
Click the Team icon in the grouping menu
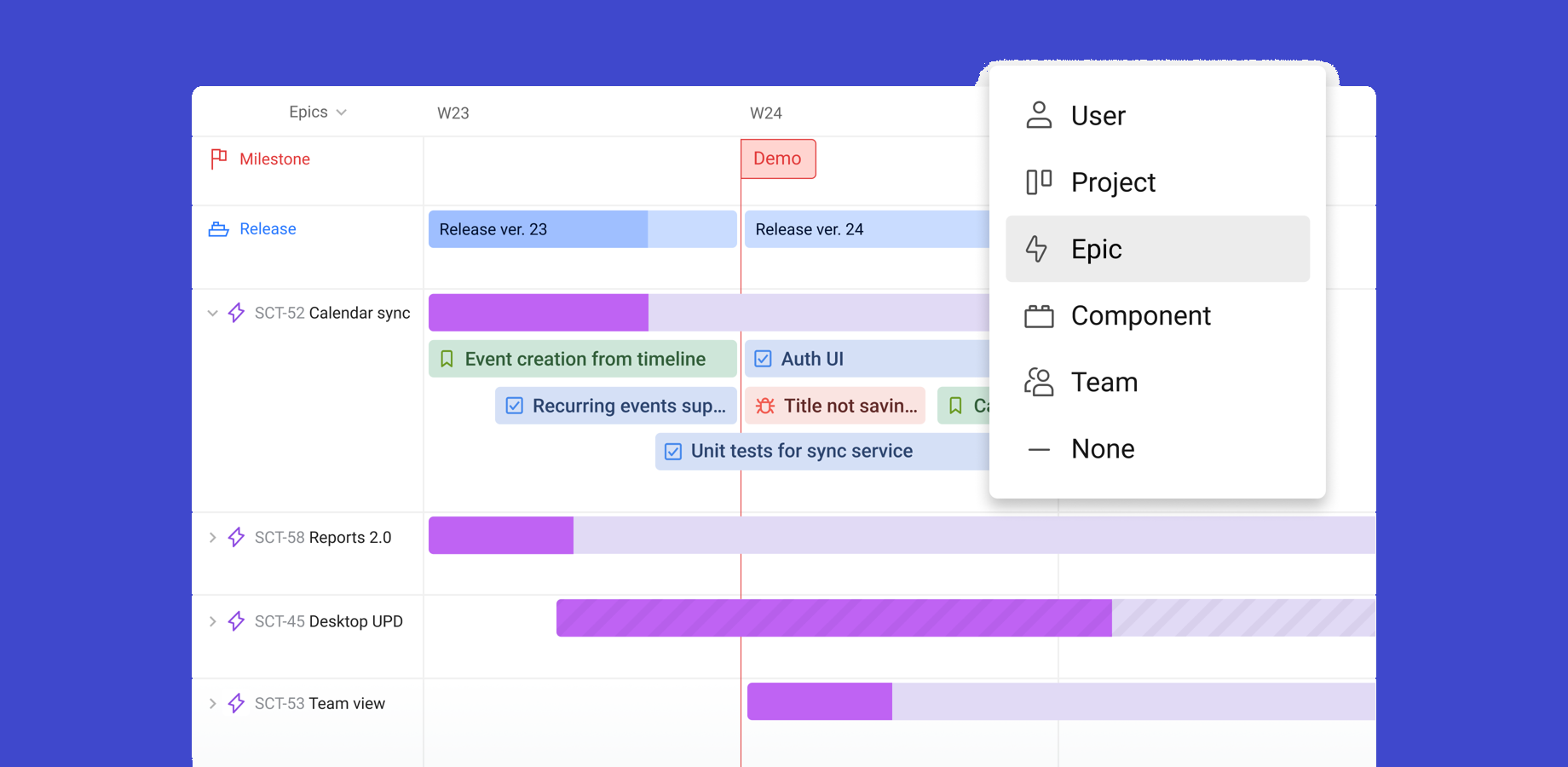[1039, 382]
